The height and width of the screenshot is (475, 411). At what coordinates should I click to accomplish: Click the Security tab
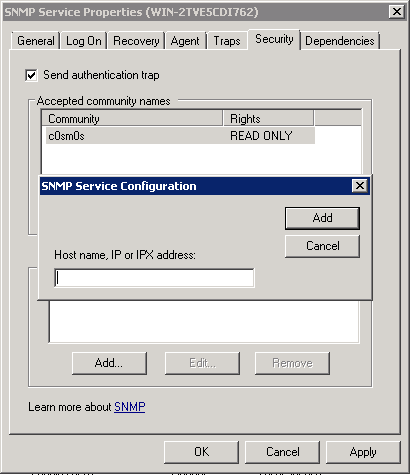pos(274,39)
